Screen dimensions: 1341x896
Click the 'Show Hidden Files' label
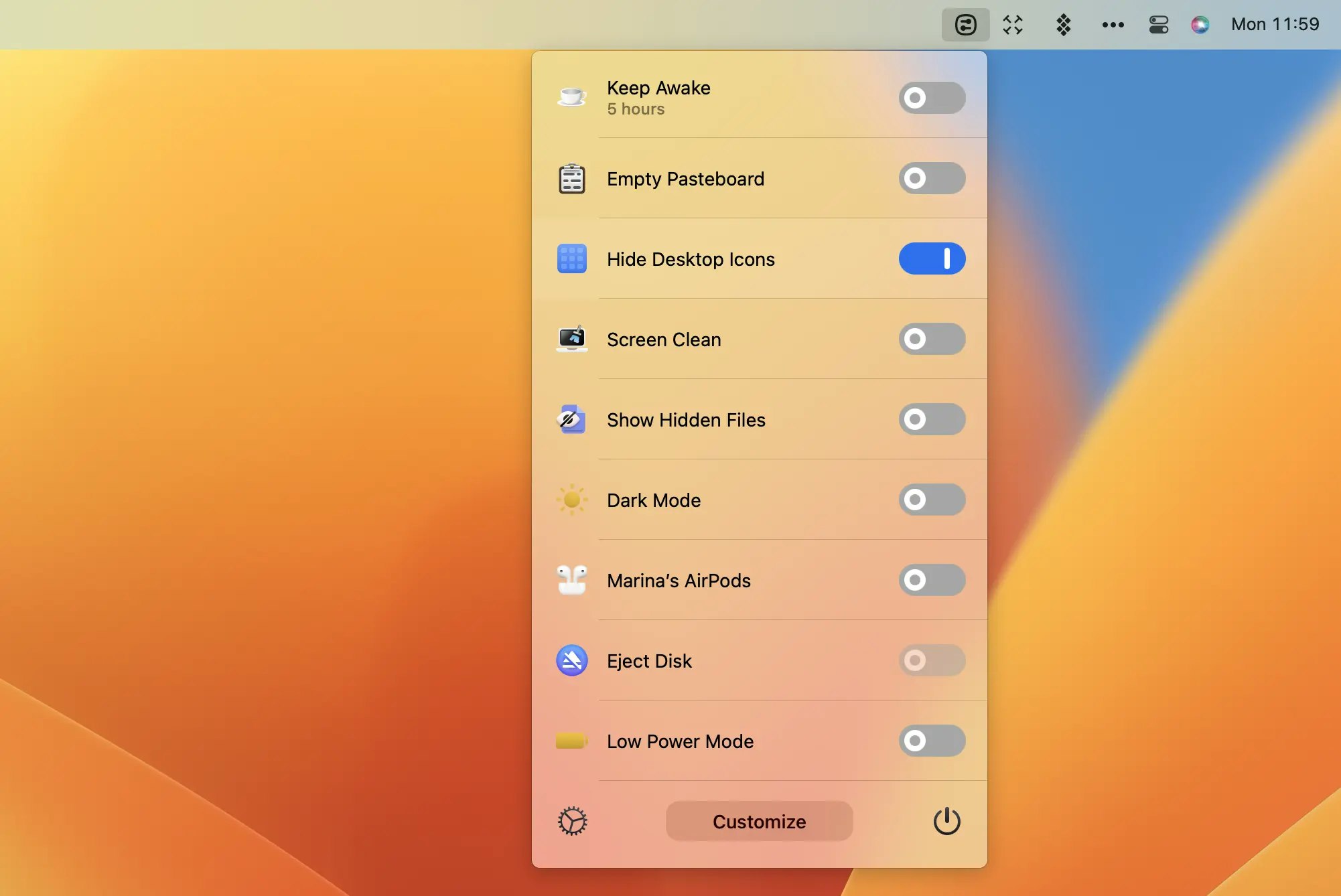point(686,420)
